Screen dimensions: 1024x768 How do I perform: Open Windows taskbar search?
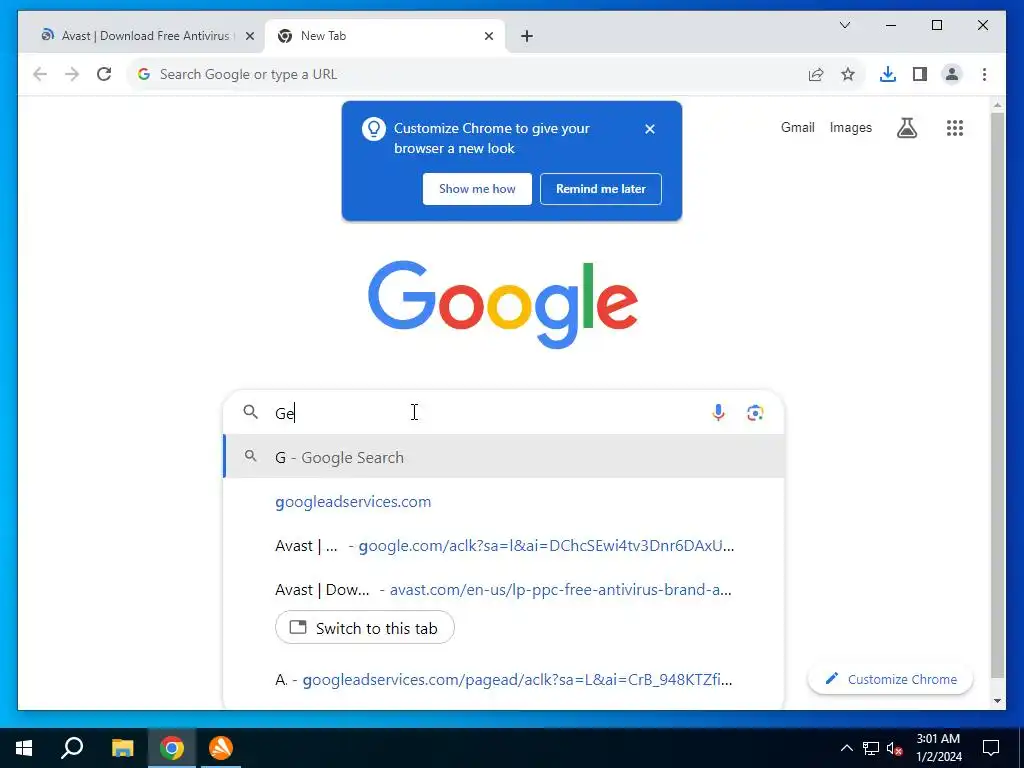click(x=72, y=748)
